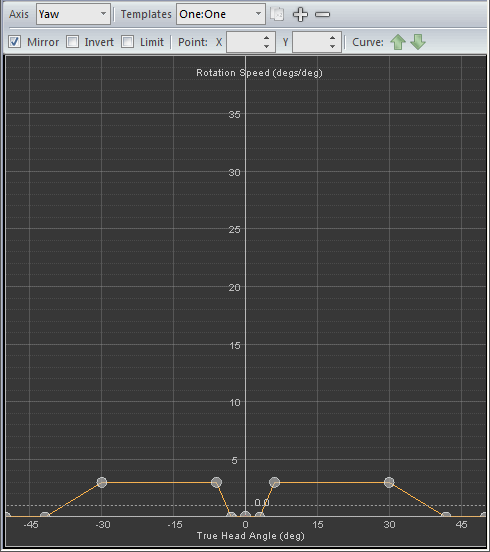Screen dimensions: 490x552
Task: Enable the Limit checkbox
Action: click(127, 42)
